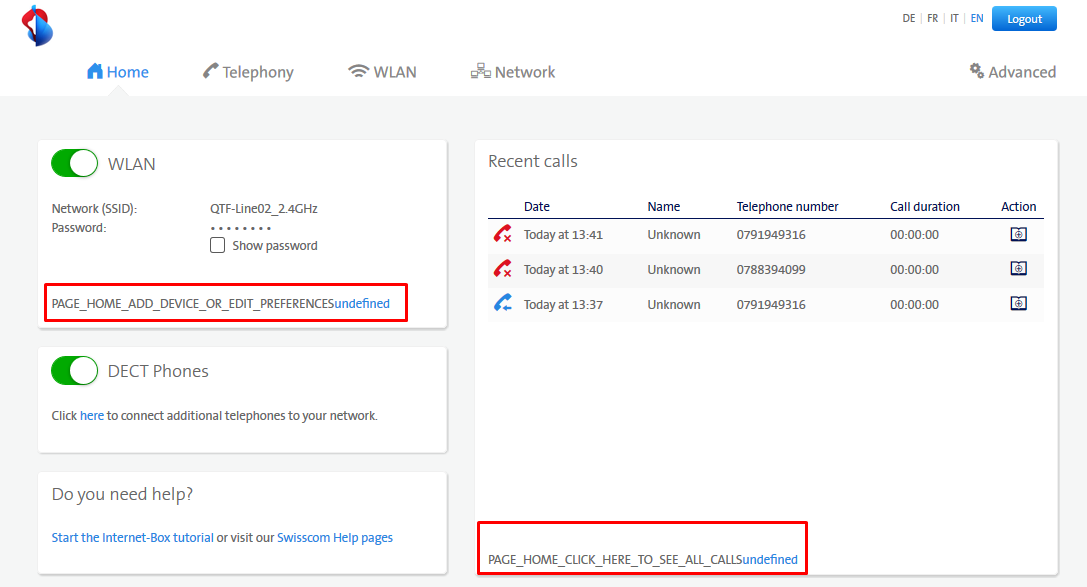The width and height of the screenshot is (1087, 587).
Task: Toggle the WLAN switch off
Action: tap(75, 164)
